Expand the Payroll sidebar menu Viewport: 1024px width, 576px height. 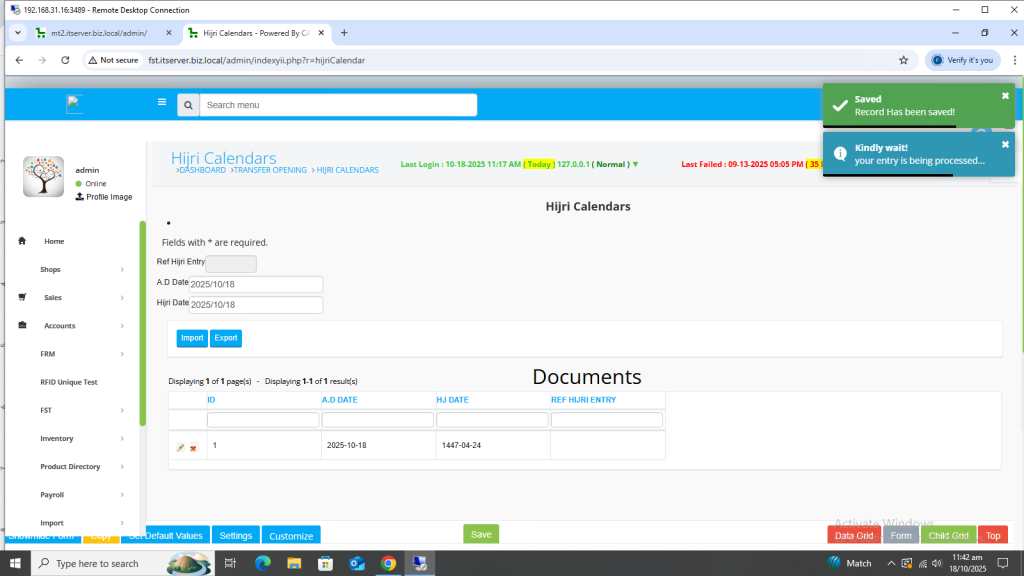(80, 494)
